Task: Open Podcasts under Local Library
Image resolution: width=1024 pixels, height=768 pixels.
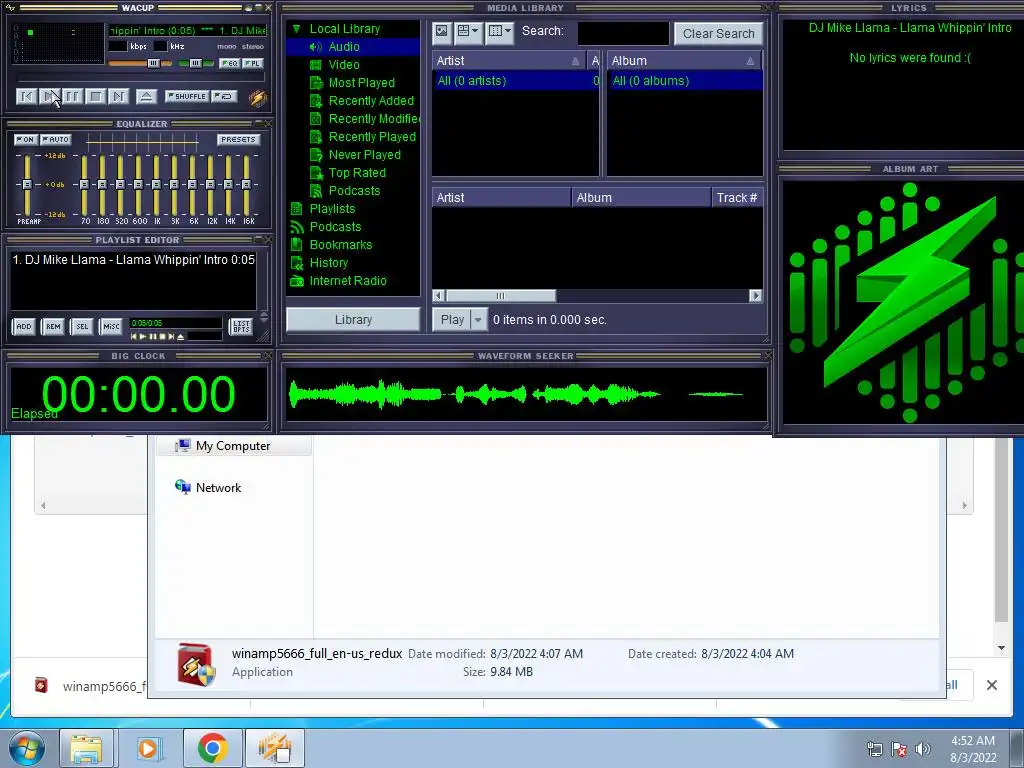Action: tap(354, 191)
